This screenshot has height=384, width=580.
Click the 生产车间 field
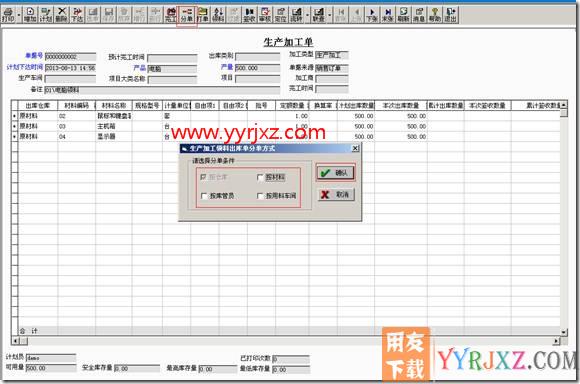coord(70,79)
